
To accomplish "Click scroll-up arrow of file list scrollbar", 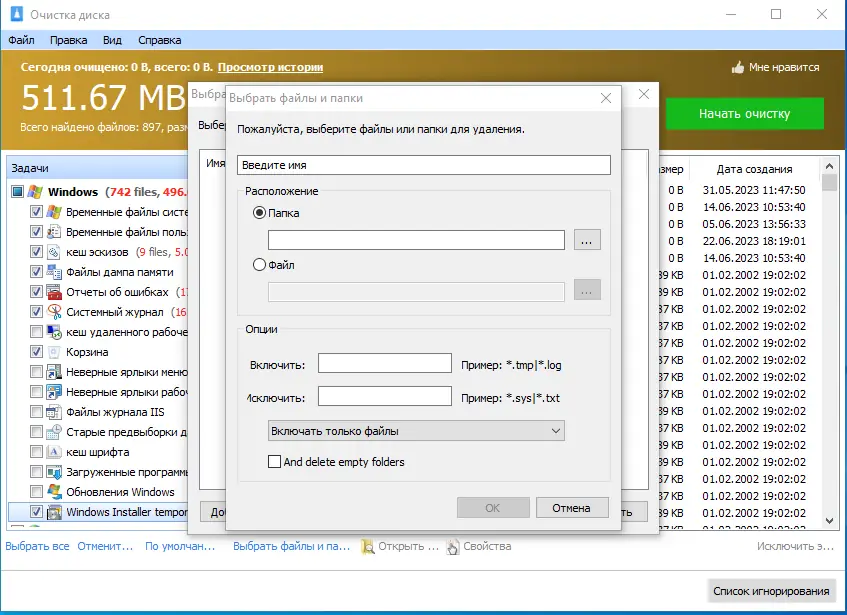I will click(830, 166).
